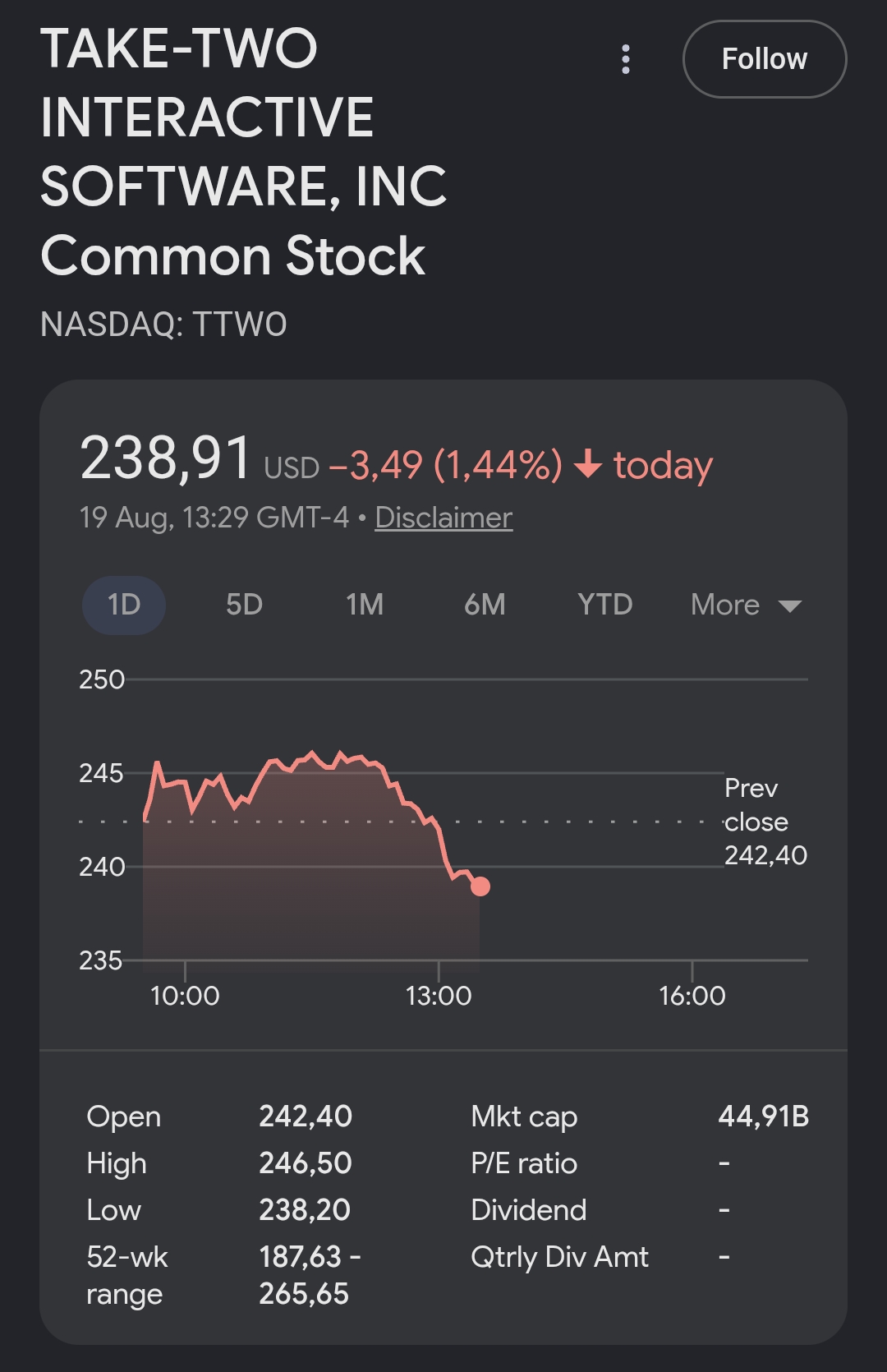The width and height of the screenshot is (887, 1372).
Task: Expand the More time ranges dropdown
Action: tap(746, 605)
